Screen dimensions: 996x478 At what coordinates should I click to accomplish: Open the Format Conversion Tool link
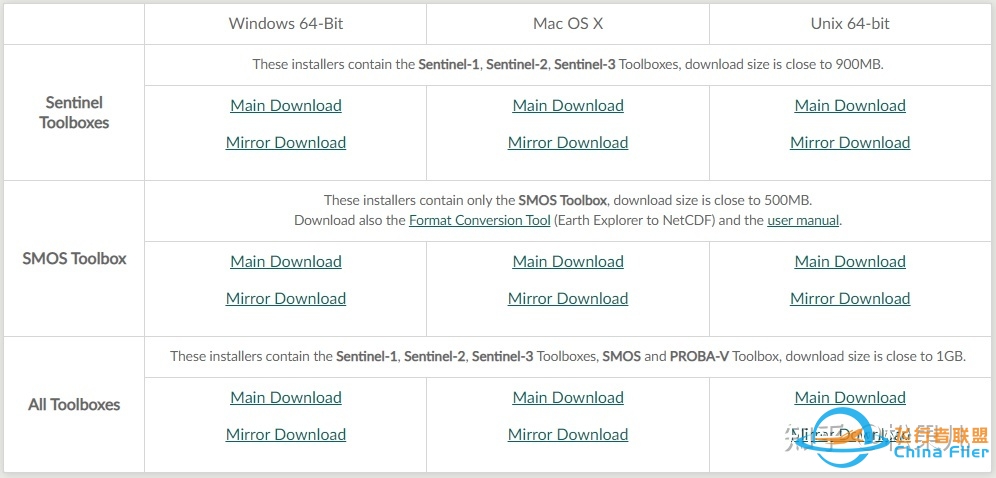(480, 220)
